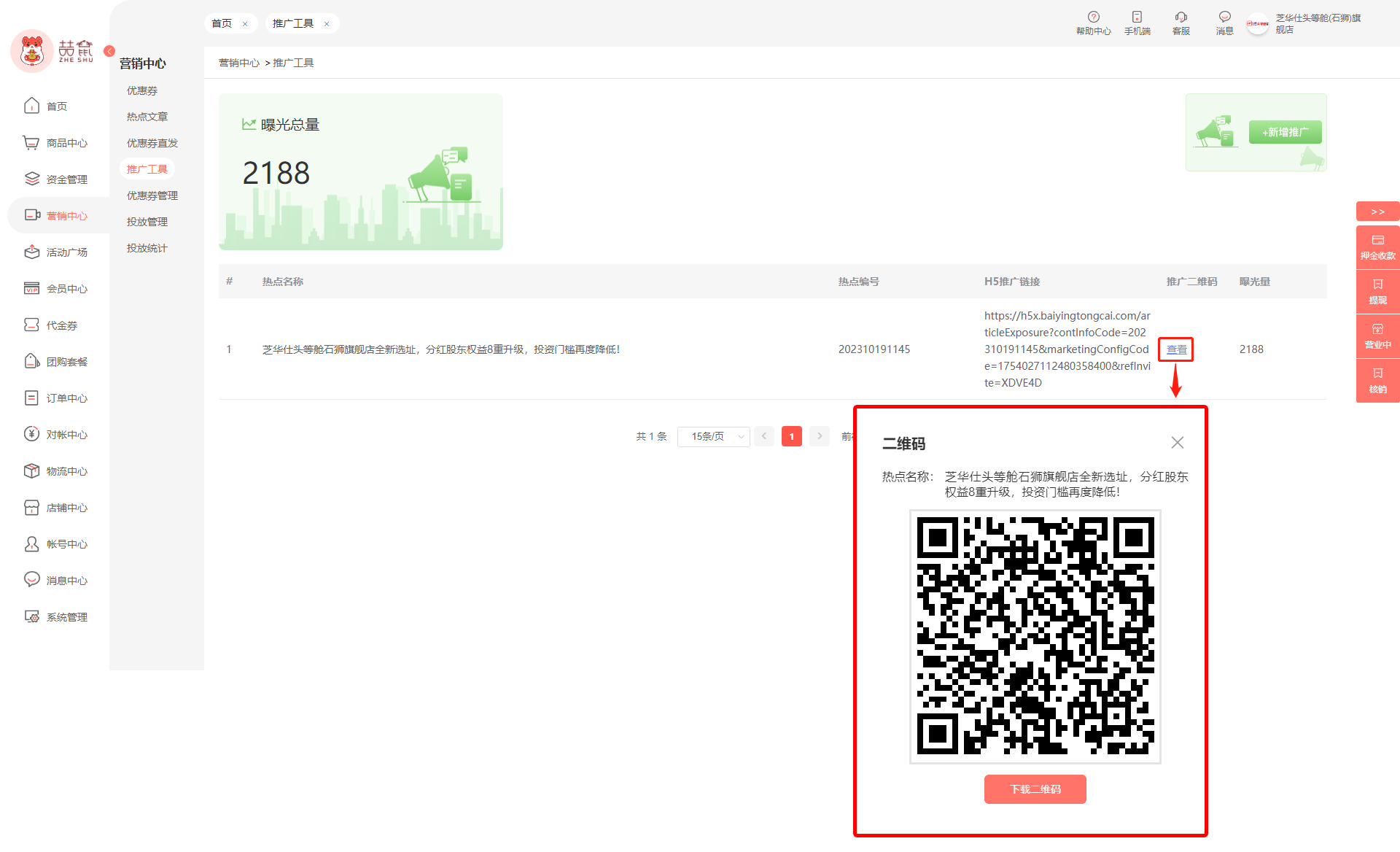The height and width of the screenshot is (852, 1400).
Task: Open 热点文章 submenu item
Action: pyautogui.click(x=147, y=117)
